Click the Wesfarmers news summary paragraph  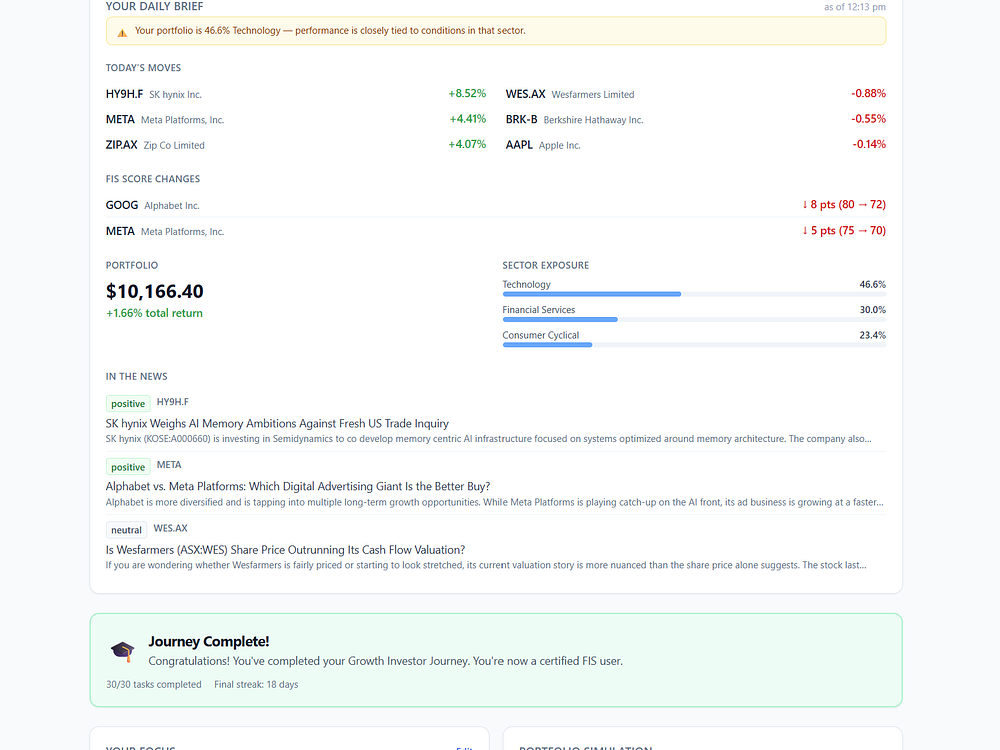pos(486,565)
